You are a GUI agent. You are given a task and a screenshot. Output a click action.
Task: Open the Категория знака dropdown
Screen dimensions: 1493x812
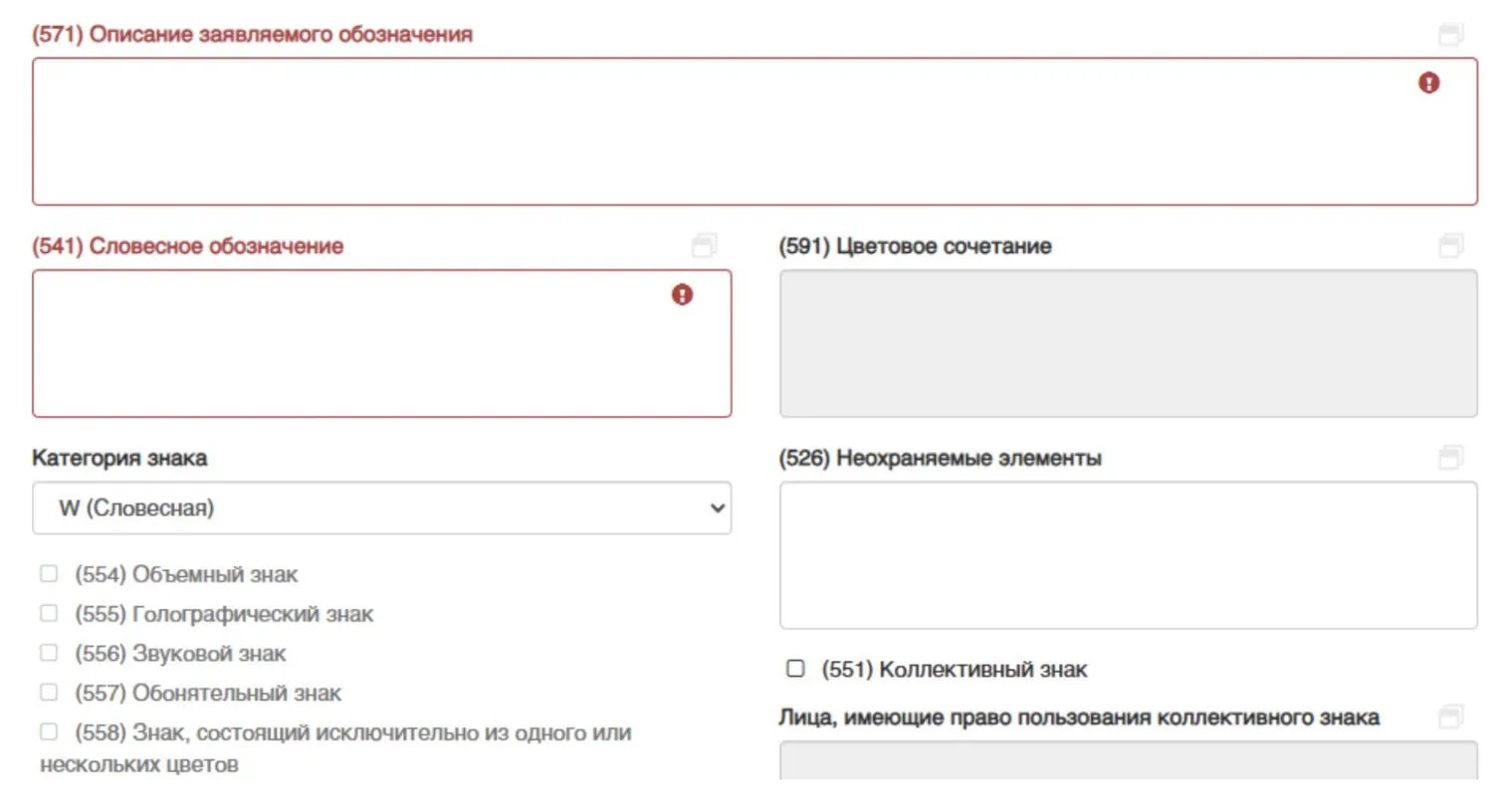coord(381,508)
